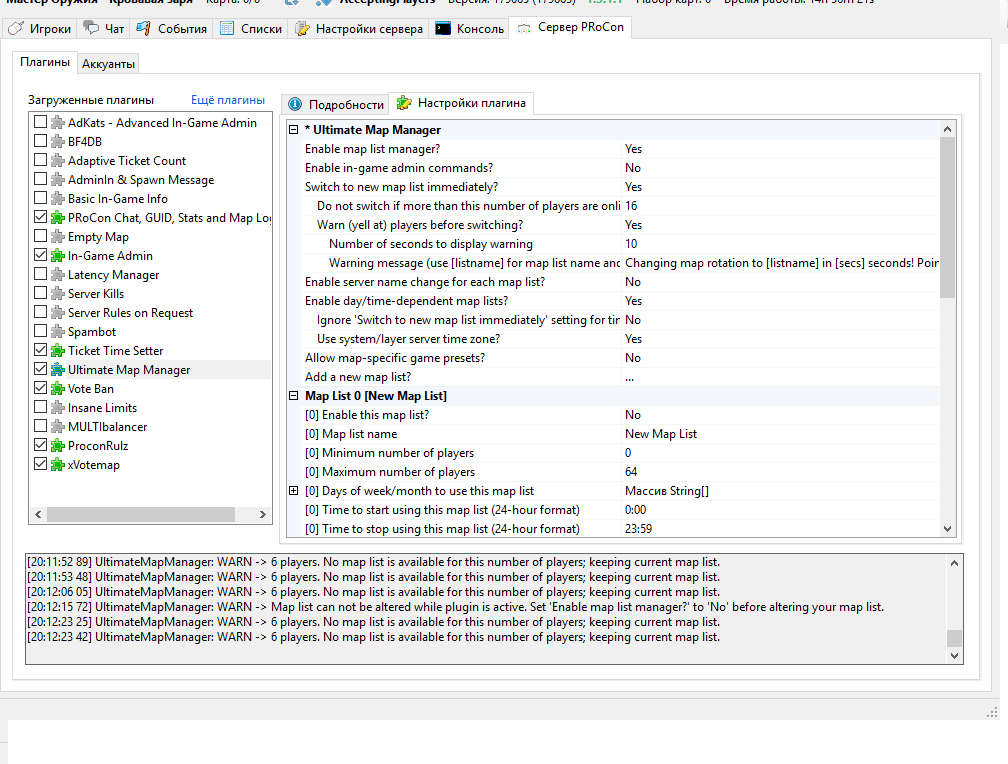Click the gray puzzle icon beside AdKats plugin

pos(57,123)
